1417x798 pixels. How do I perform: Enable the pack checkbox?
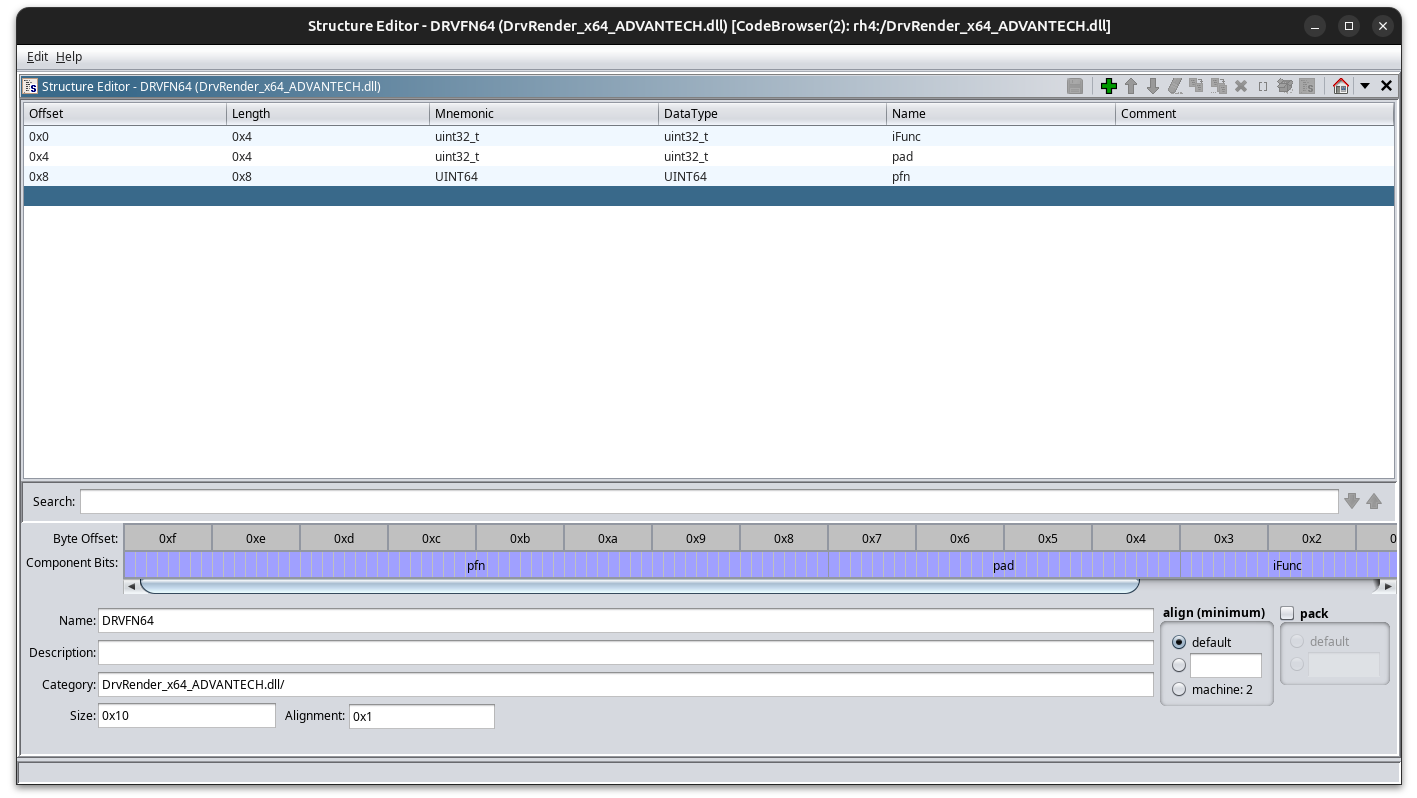[1287, 613]
